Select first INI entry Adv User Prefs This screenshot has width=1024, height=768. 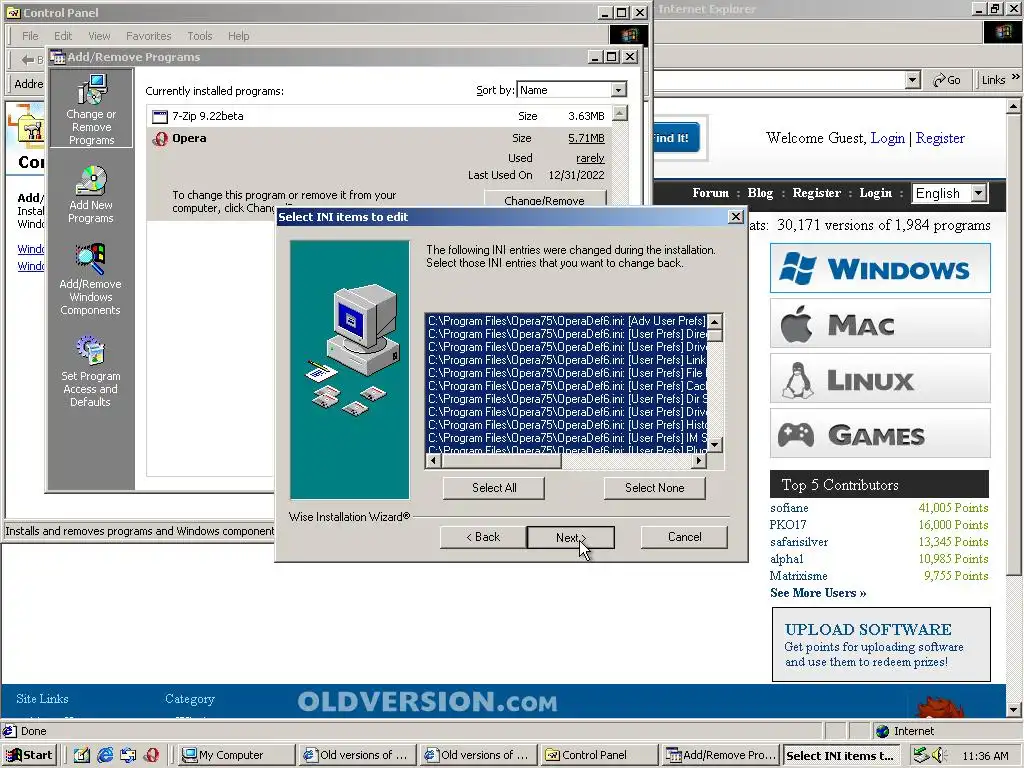coord(566,321)
